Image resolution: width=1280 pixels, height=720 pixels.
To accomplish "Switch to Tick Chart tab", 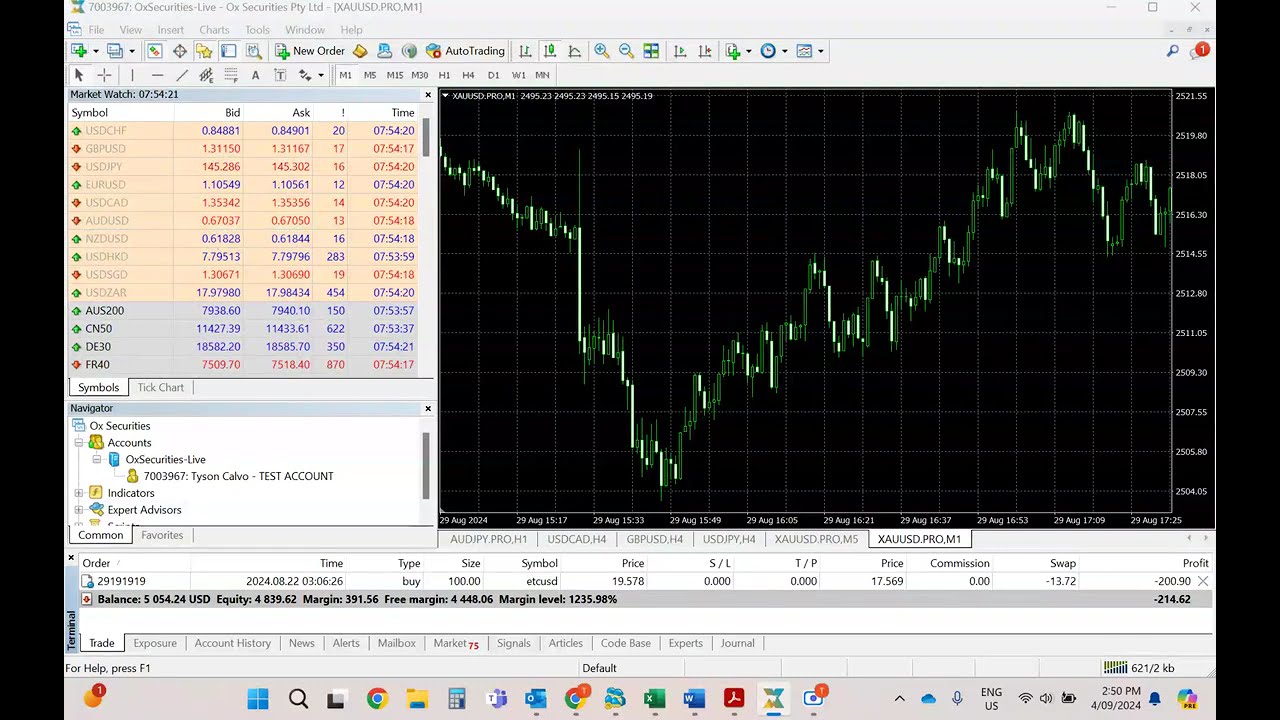I will [x=160, y=387].
